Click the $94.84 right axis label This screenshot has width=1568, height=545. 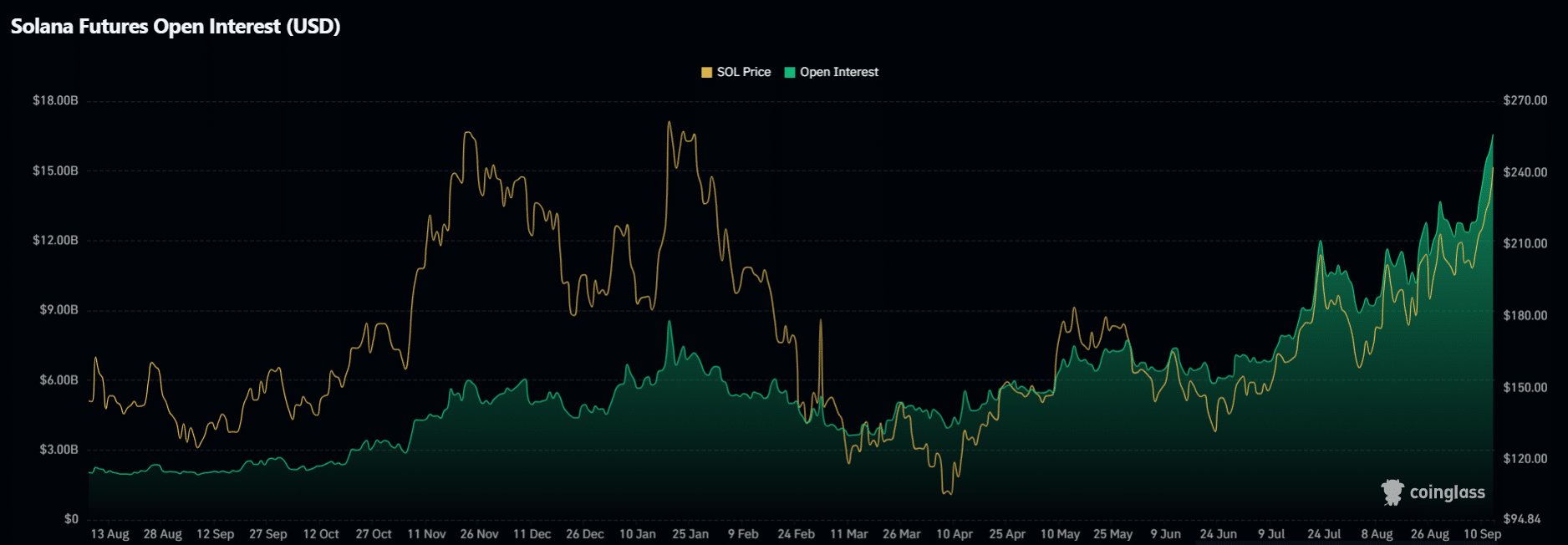click(x=1521, y=519)
